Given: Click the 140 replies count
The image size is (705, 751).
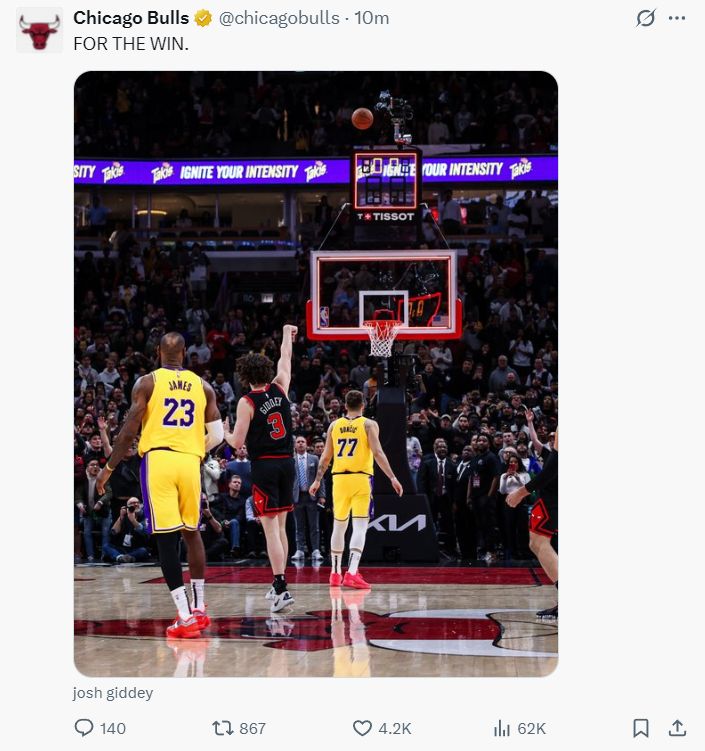Looking at the screenshot, I should [x=113, y=728].
